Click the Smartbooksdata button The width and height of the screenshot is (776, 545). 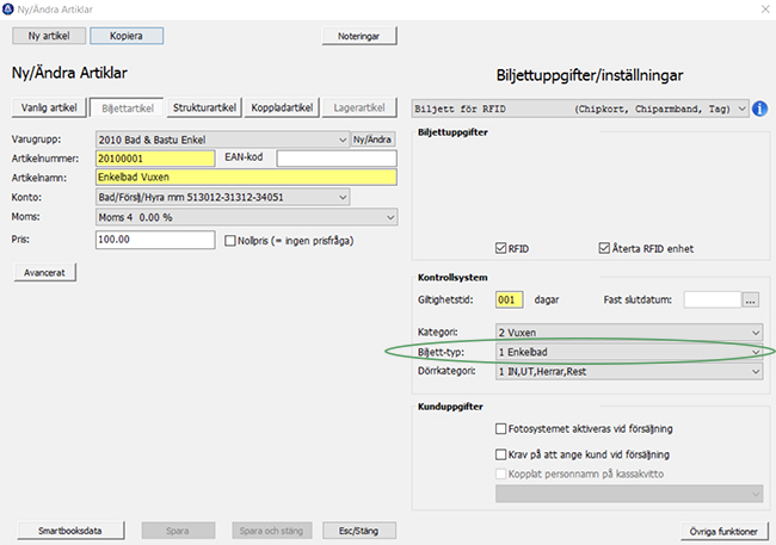[70, 531]
